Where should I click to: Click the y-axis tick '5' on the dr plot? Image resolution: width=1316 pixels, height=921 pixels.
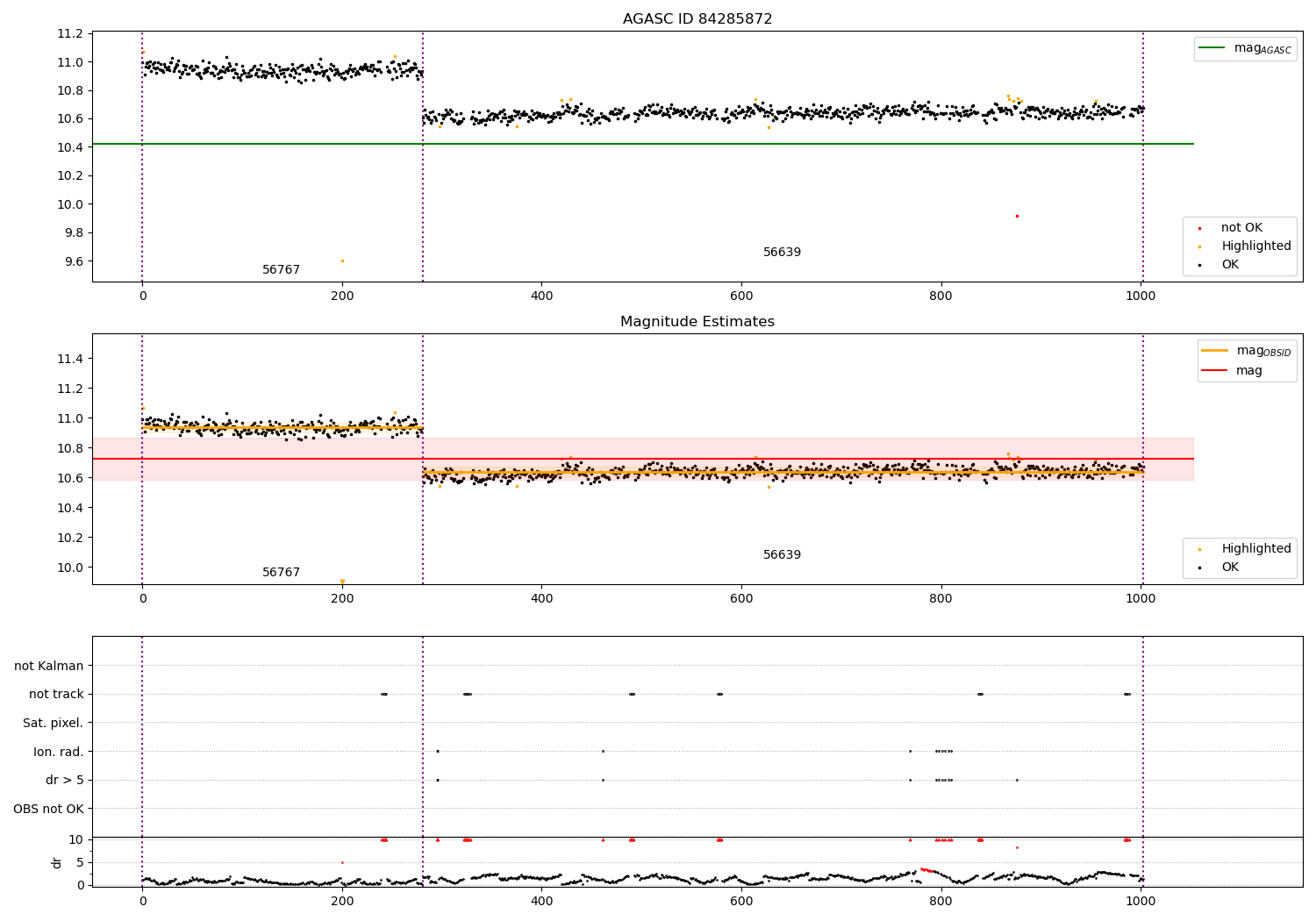pyautogui.click(x=81, y=862)
